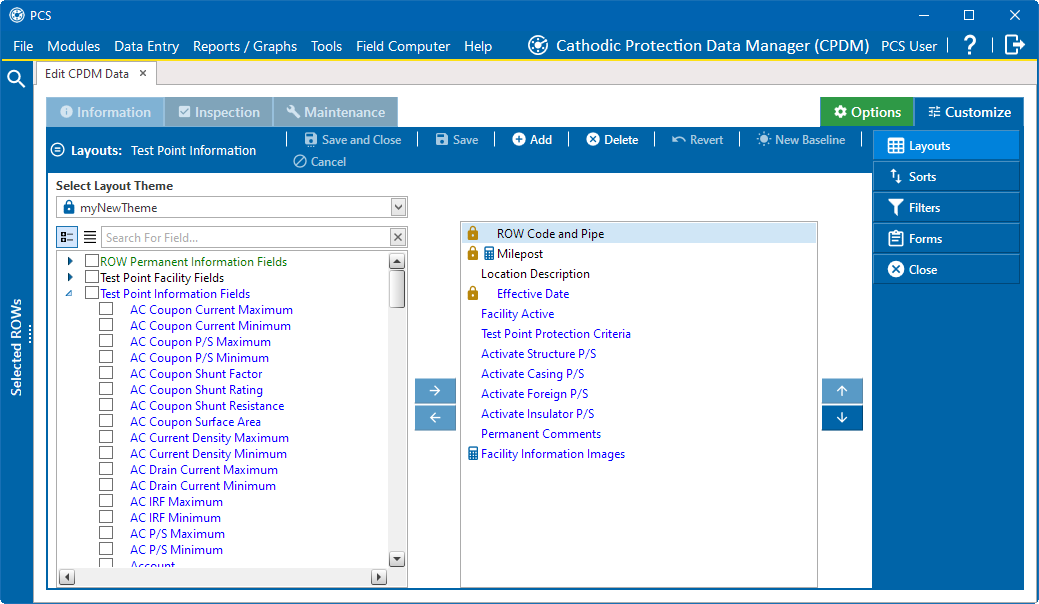
Task: Check AC Coupon Current Maximum
Action: click(106, 309)
